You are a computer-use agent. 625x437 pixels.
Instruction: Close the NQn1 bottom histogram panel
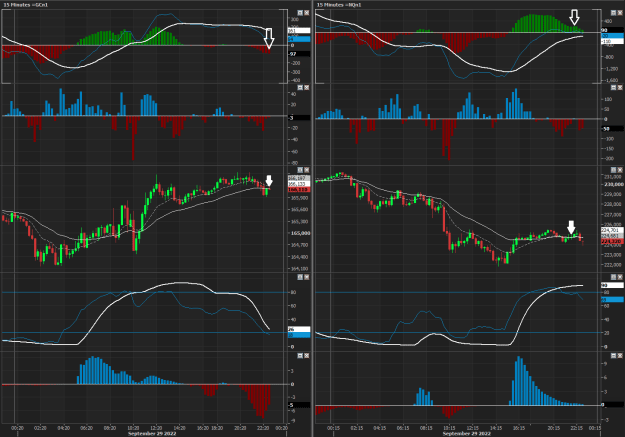click(620, 355)
